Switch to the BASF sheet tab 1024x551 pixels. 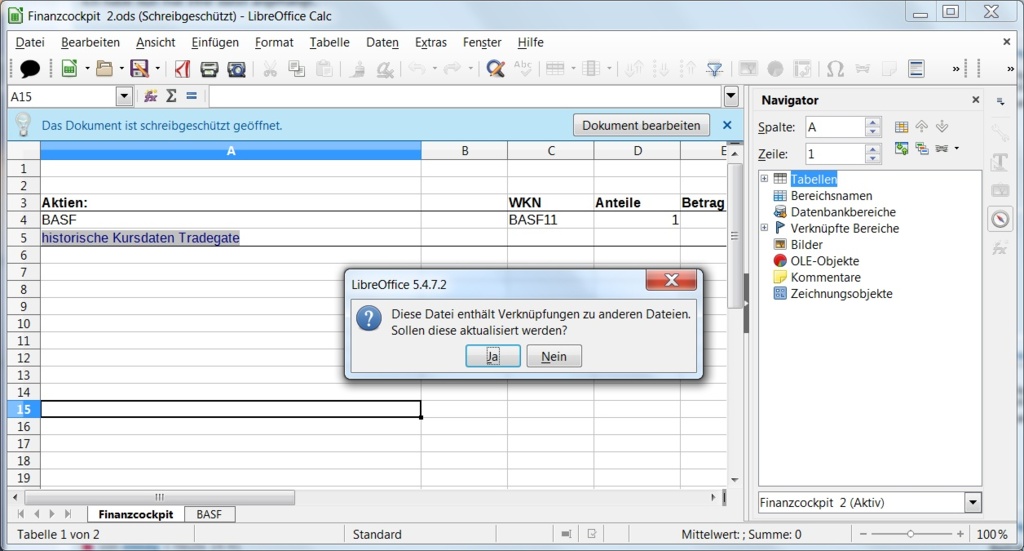209,514
